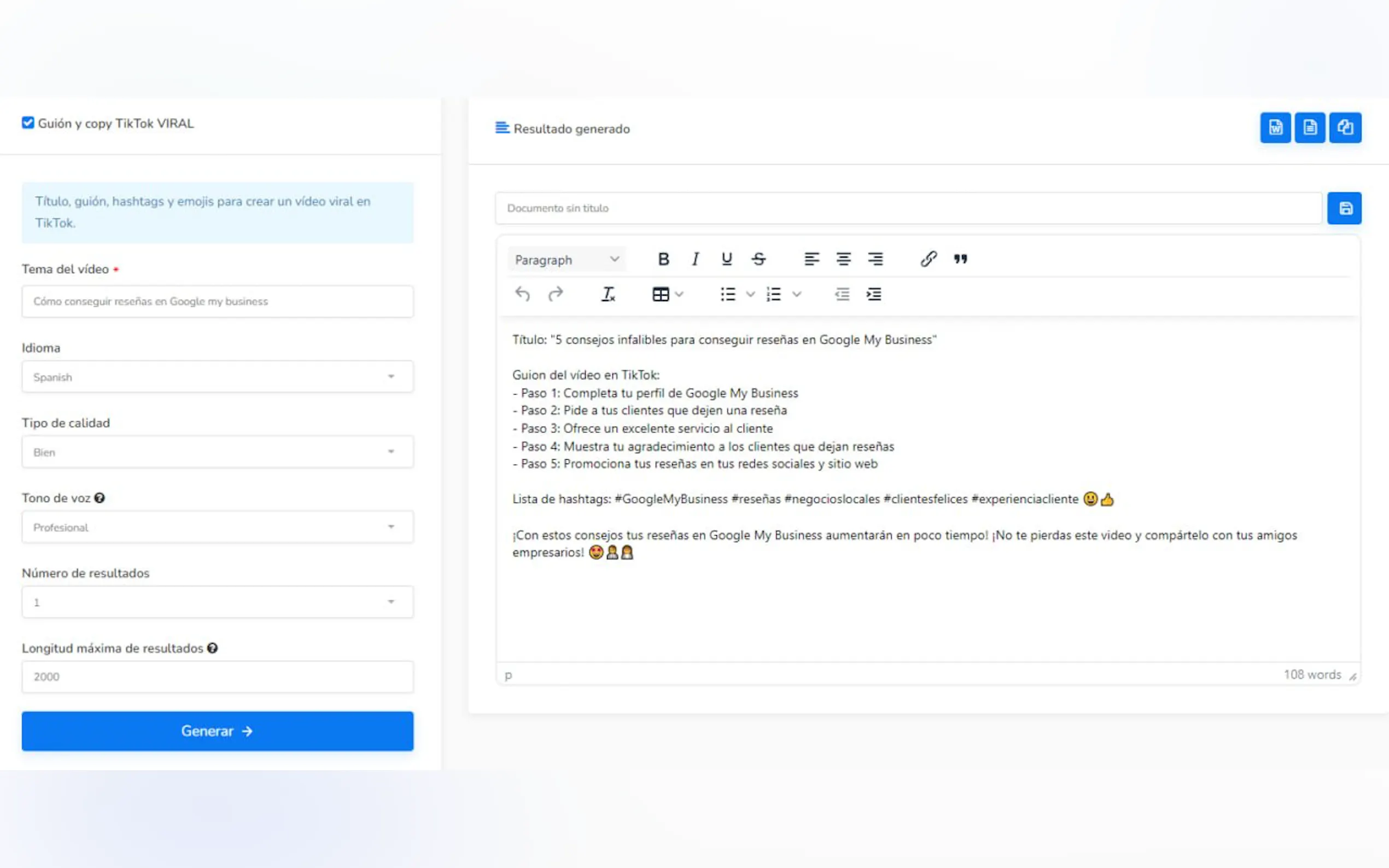Open the insert table dropdown
Screen dimensions: 1389x868
pos(667,295)
